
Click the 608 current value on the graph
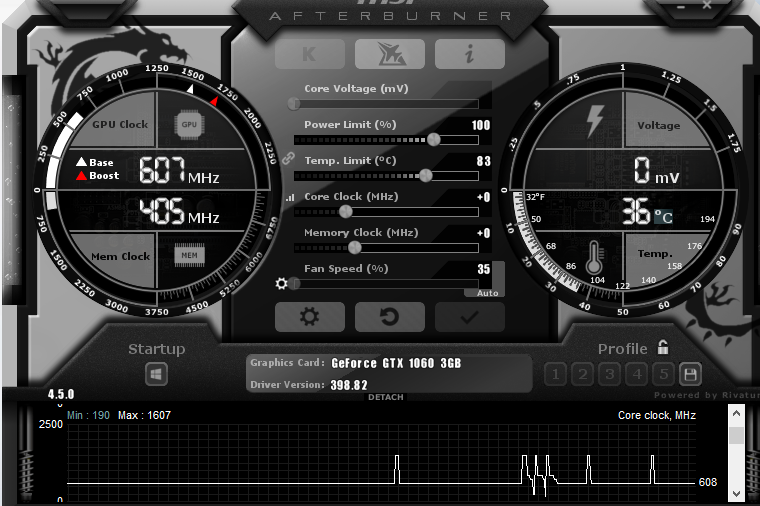[708, 482]
